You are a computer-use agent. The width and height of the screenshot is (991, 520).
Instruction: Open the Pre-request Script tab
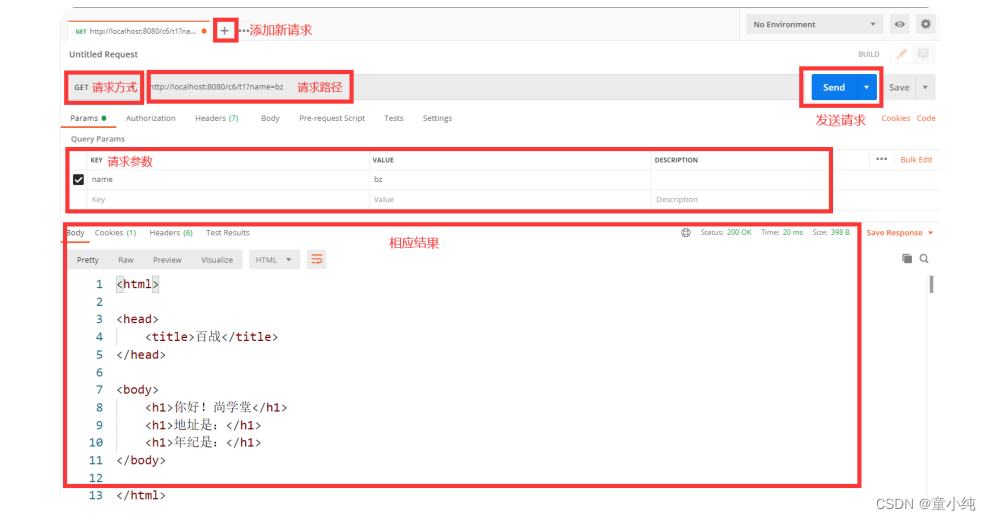coord(332,118)
